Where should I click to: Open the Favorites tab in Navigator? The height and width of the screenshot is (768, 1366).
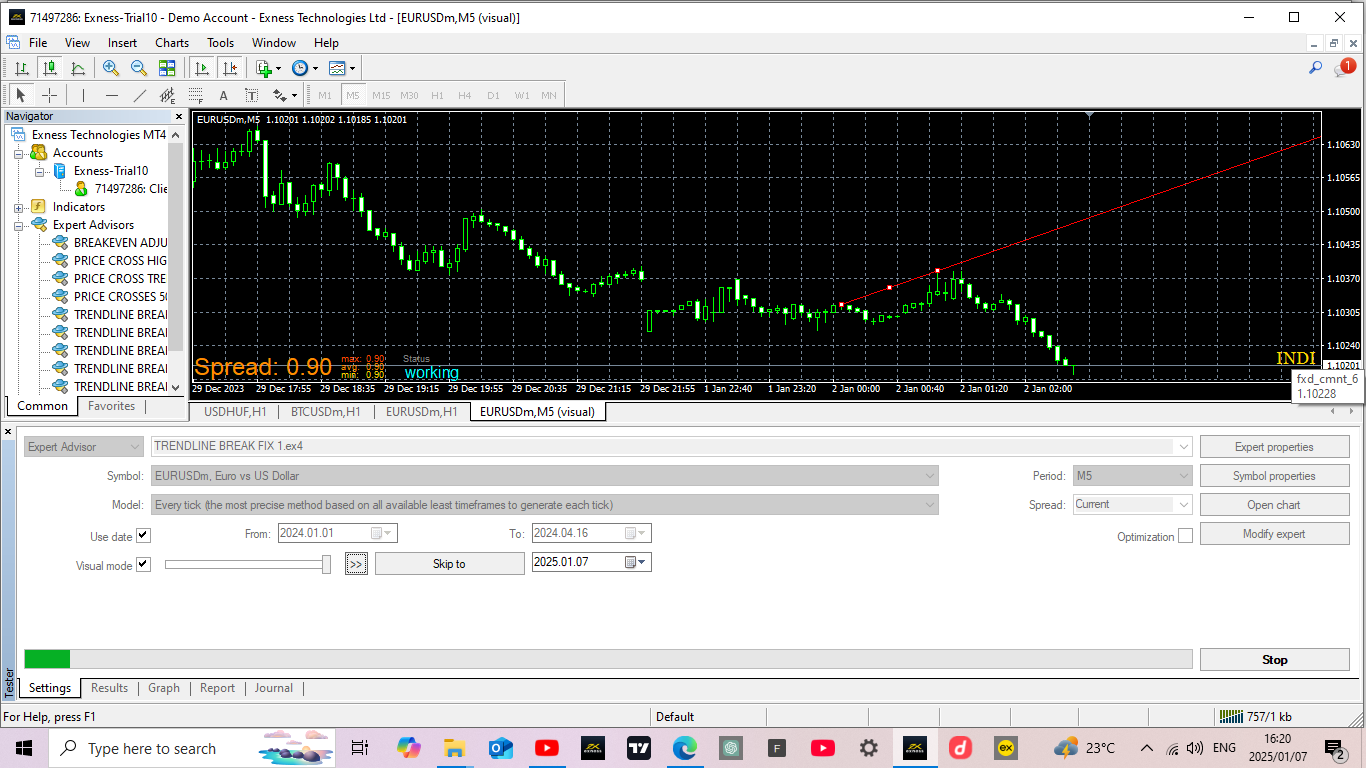pyautogui.click(x=111, y=406)
